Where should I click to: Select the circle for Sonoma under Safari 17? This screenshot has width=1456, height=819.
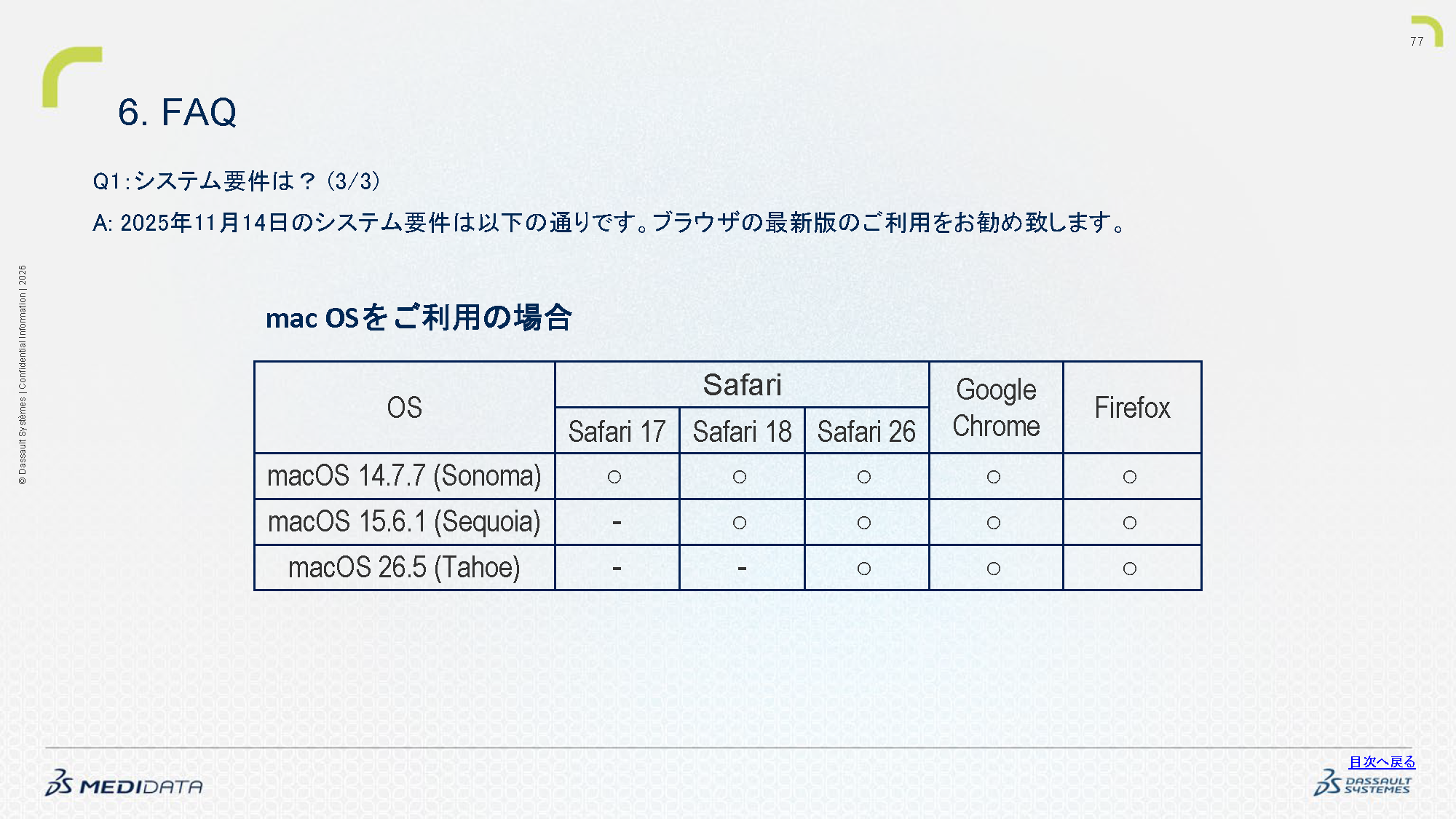[614, 477]
